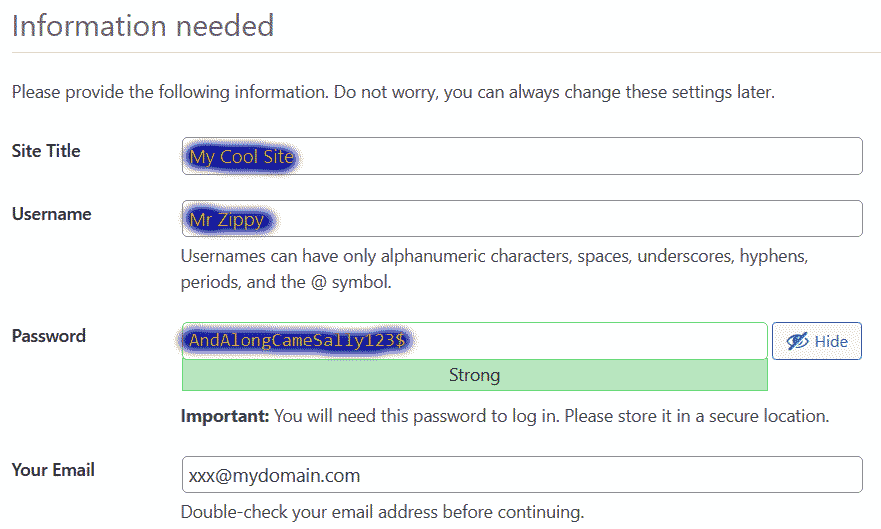Click the highlighted My Cool Site text

pyautogui.click(x=242, y=157)
